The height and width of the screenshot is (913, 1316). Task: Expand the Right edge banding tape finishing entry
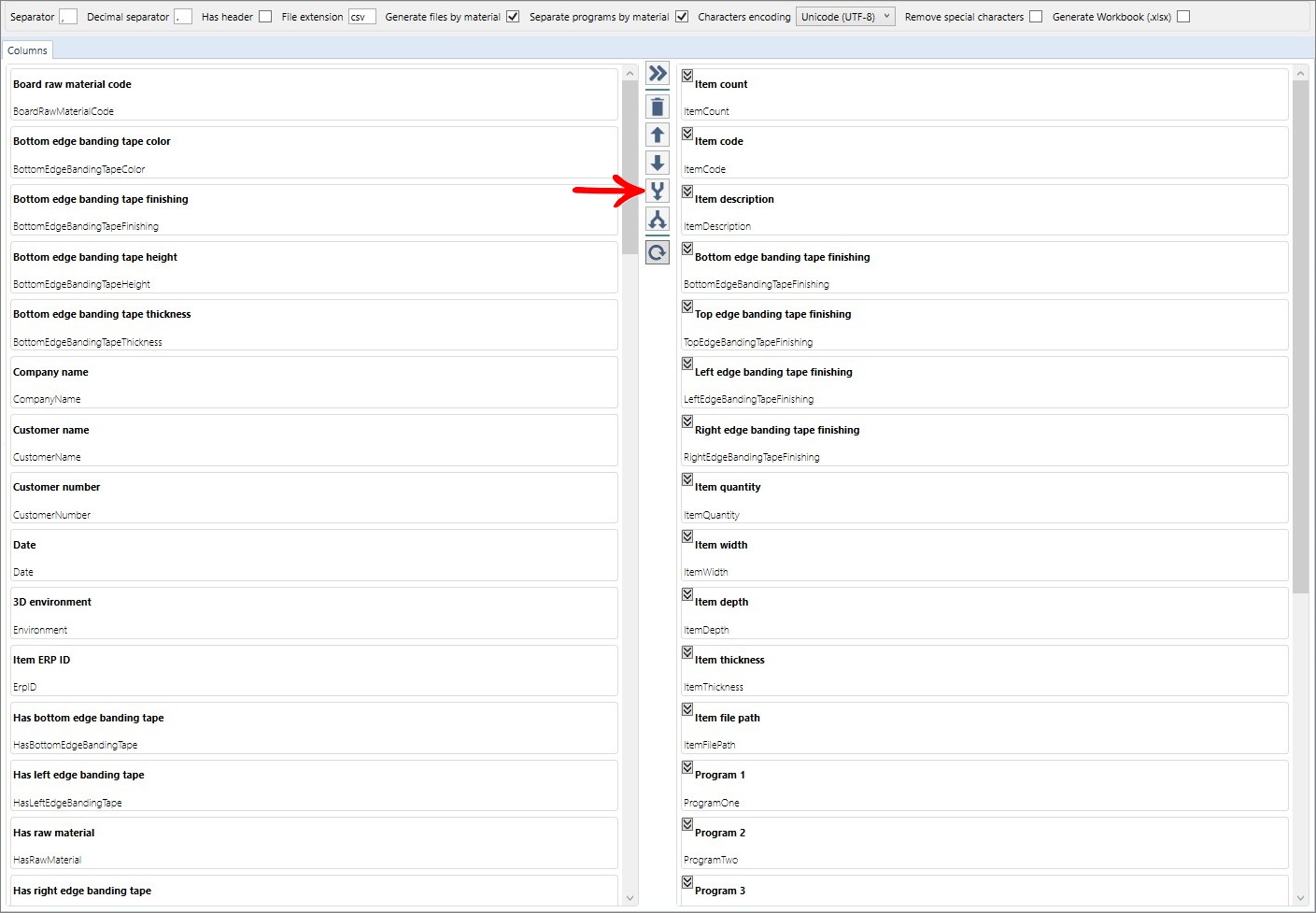pos(687,421)
